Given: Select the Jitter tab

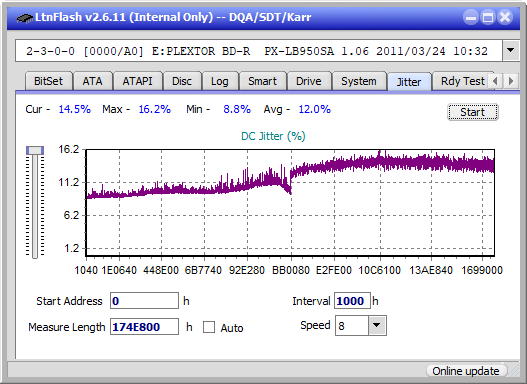Looking at the screenshot, I should [x=409, y=82].
